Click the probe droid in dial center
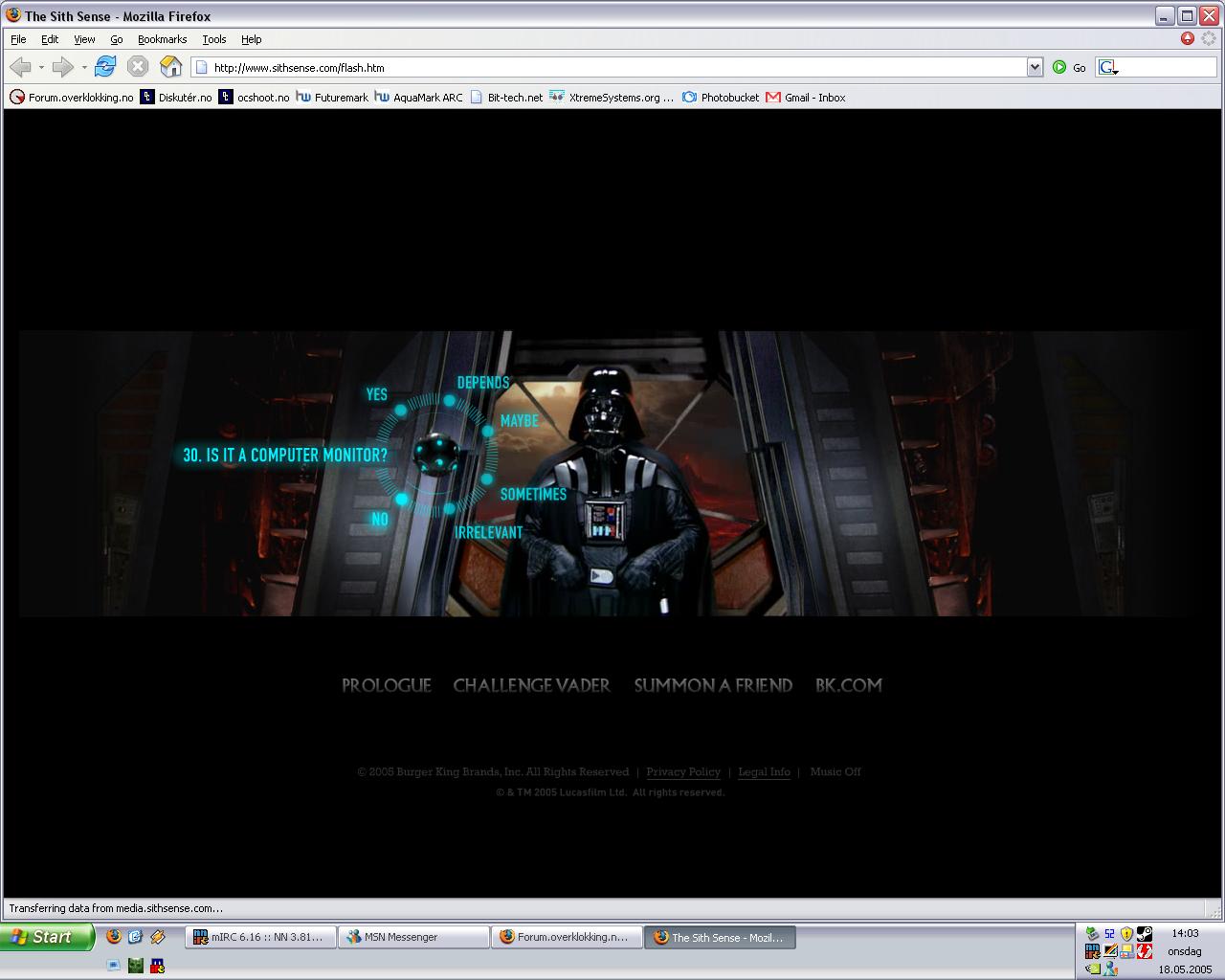The height and width of the screenshot is (980, 1225). click(x=436, y=453)
